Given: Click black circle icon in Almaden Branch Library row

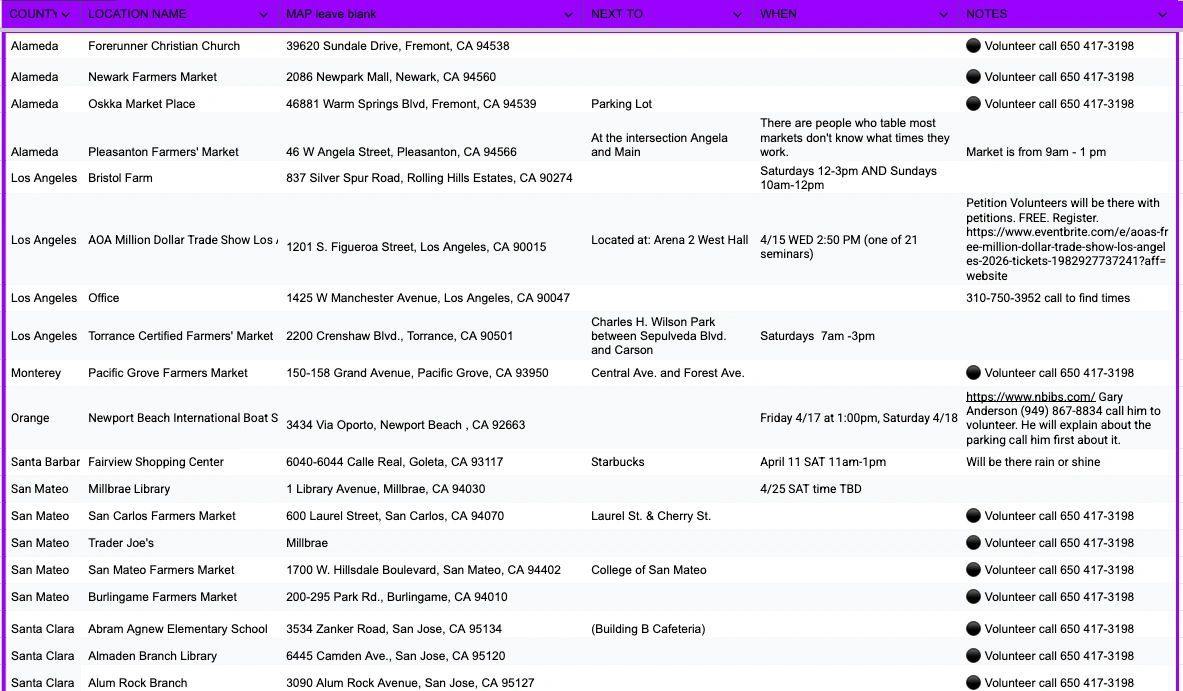Looking at the screenshot, I should click(x=973, y=656).
